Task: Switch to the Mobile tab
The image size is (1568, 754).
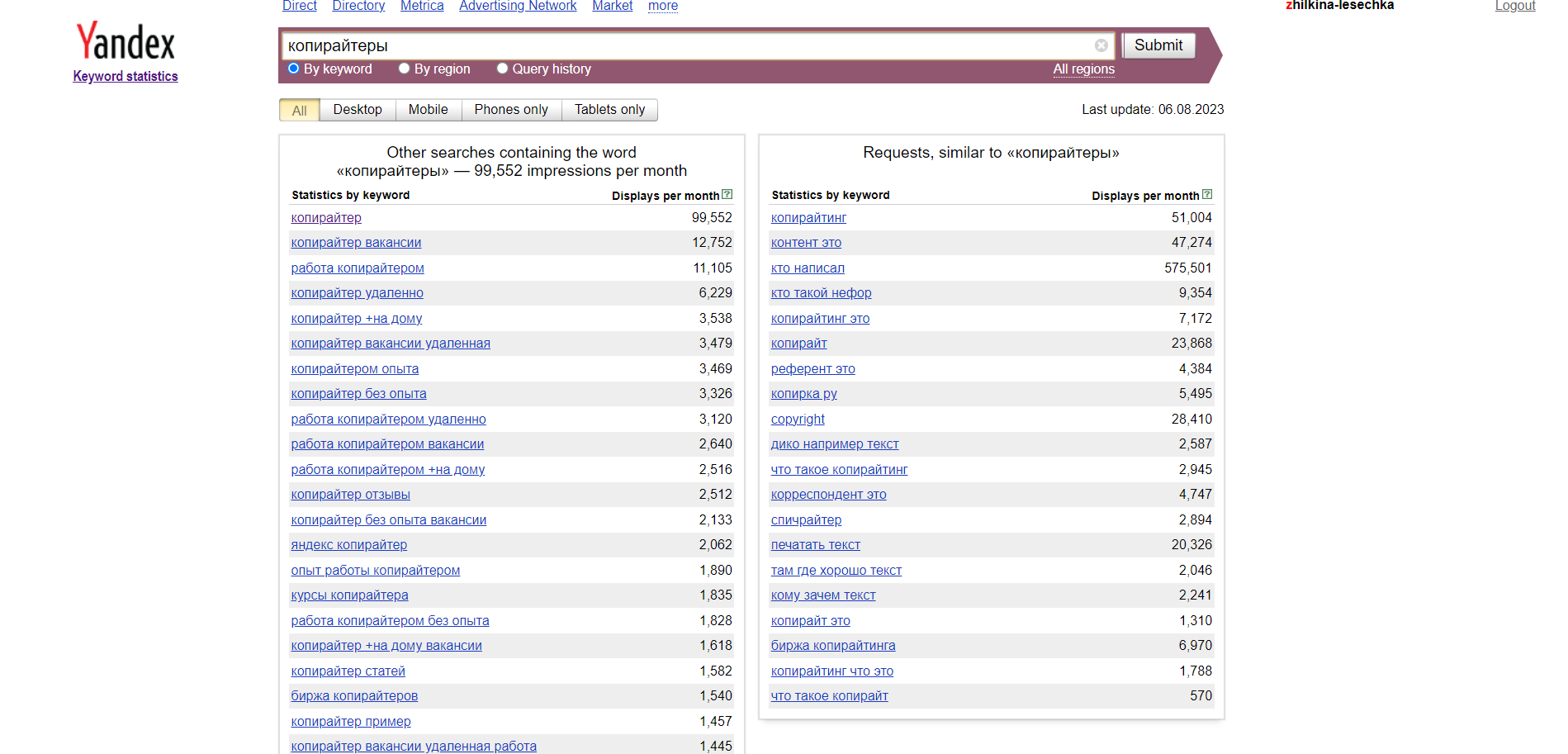Action: [428, 110]
